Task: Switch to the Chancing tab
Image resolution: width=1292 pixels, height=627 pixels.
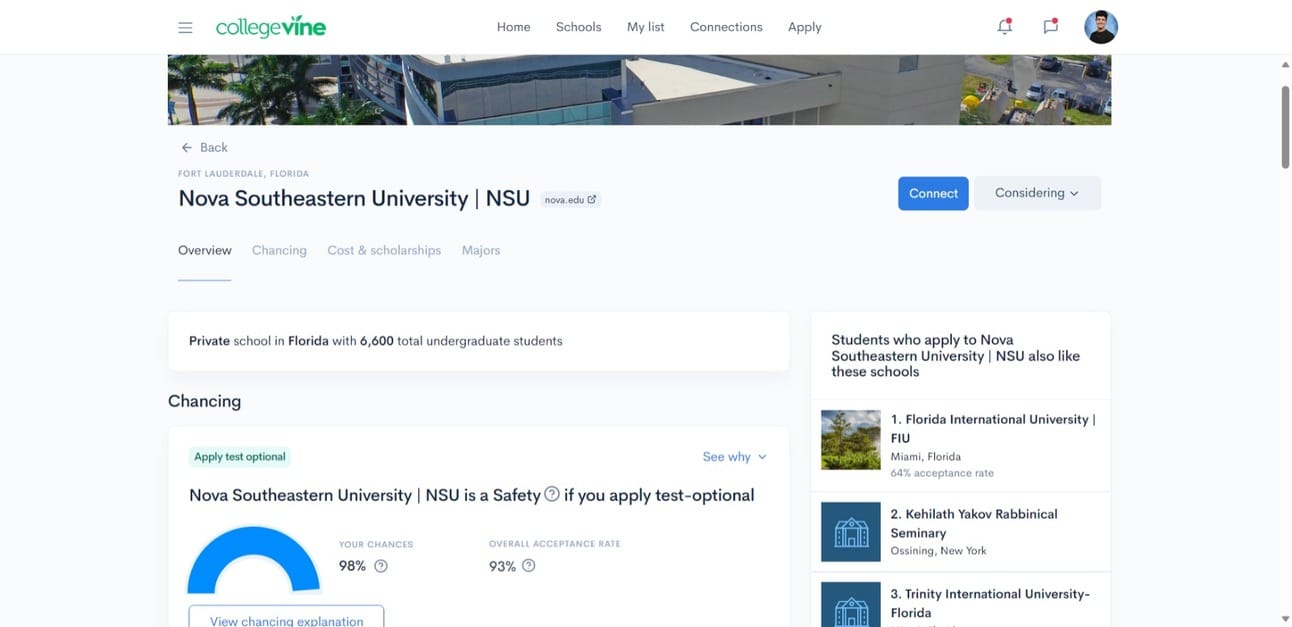Action: 279,250
